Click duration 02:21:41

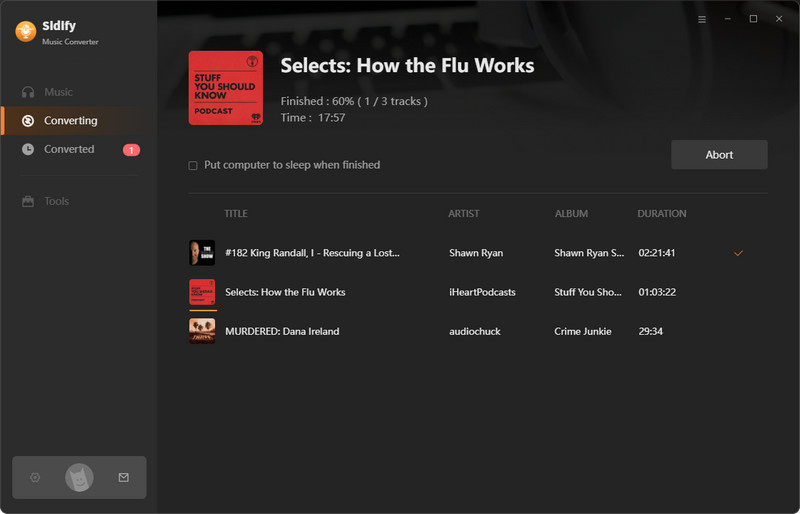pyautogui.click(x=657, y=253)
